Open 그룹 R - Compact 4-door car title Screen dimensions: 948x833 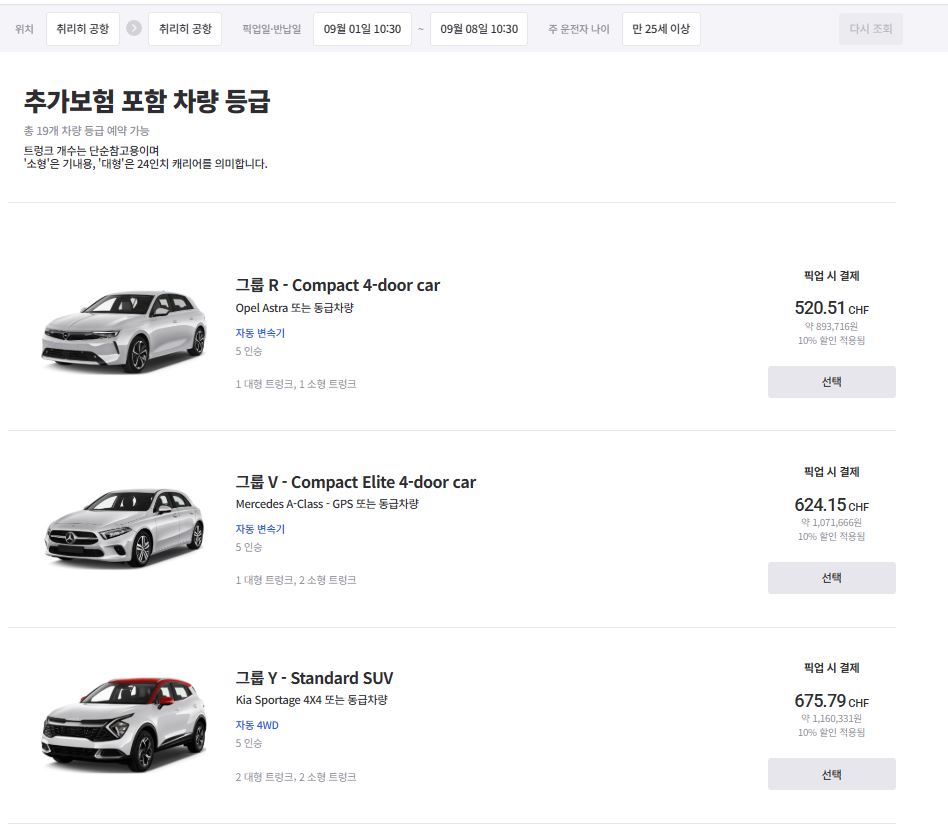337,286
